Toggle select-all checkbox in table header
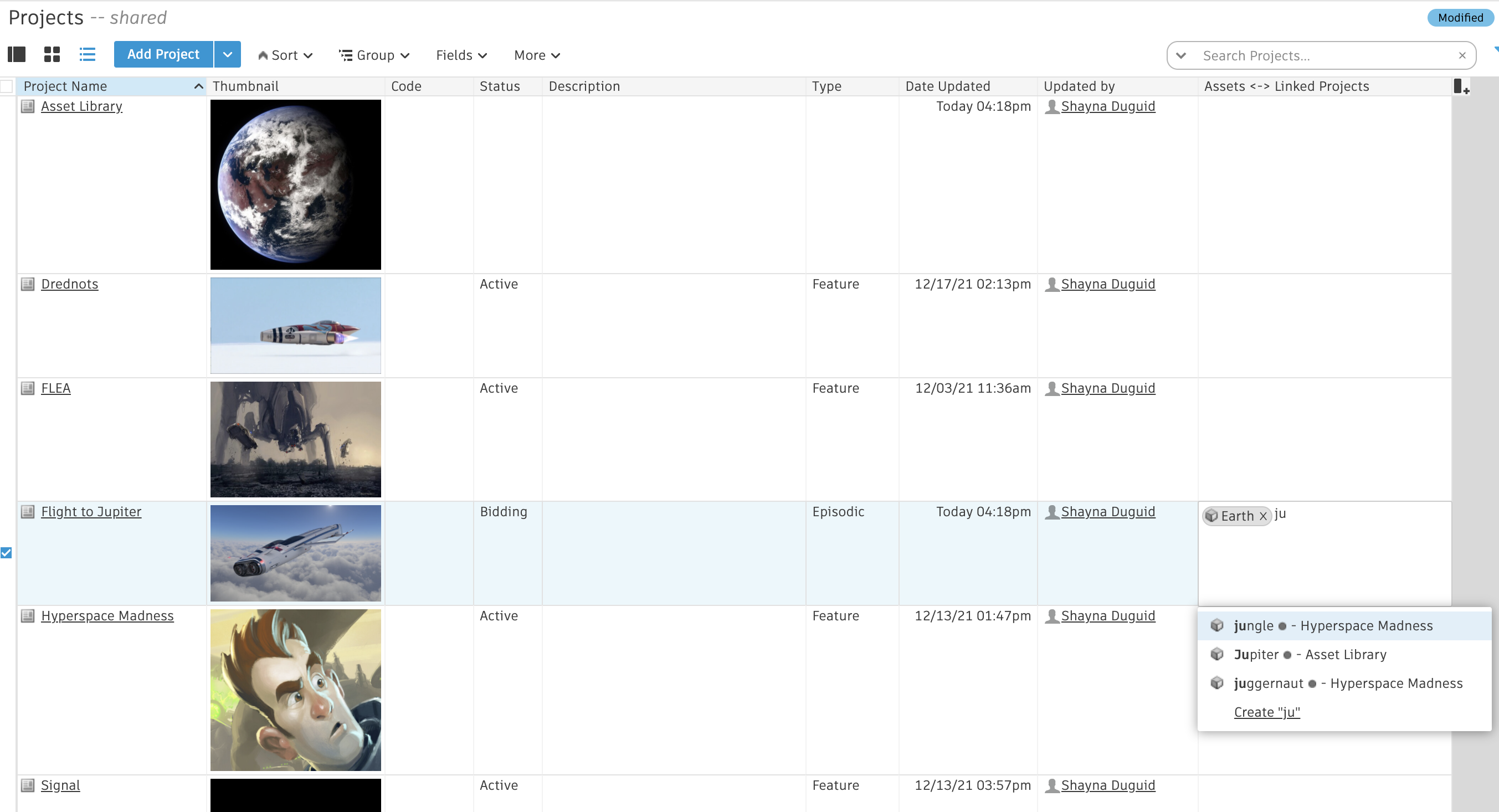The height and width of the screenshot is (812, 1499). pos(7,86)
